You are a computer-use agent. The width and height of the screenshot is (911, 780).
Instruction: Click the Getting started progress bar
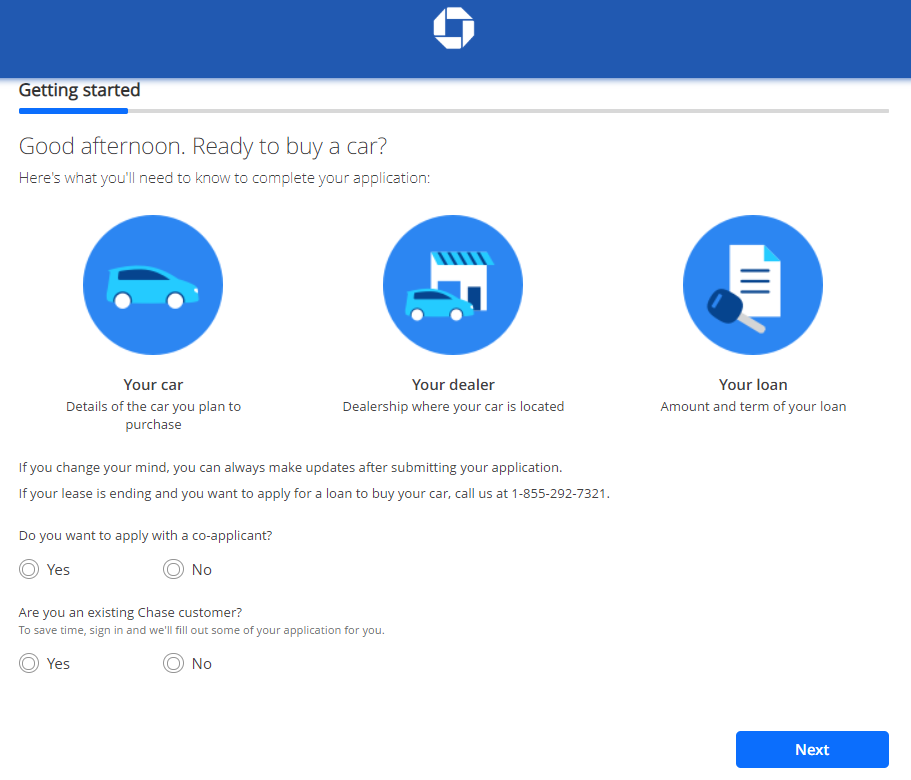[x=454, y=111]
